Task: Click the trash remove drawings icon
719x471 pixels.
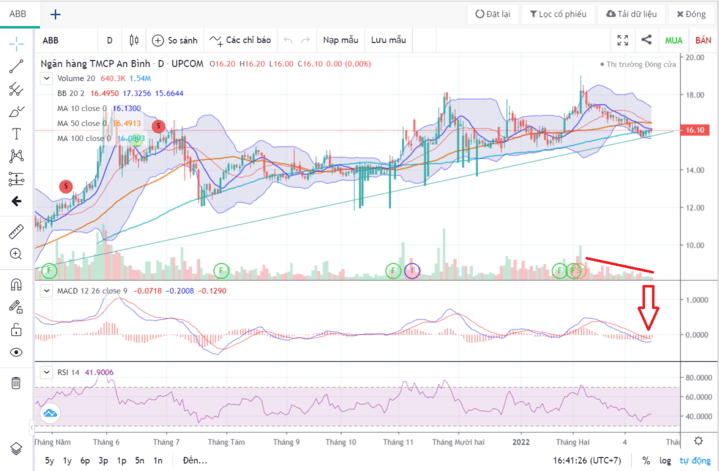Action: 16,383
